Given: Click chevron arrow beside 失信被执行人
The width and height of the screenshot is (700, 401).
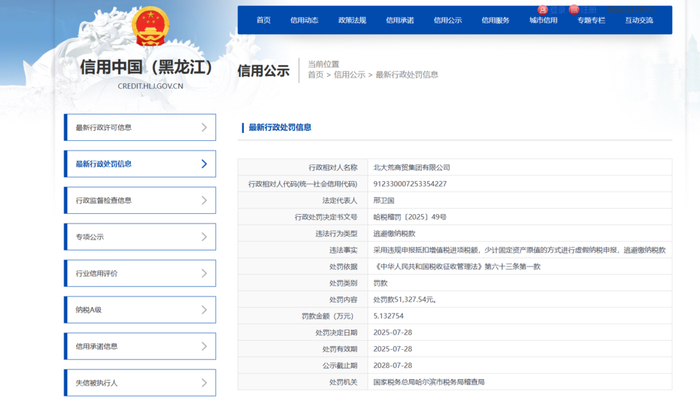Looking at the screenshot, I should coord(204,383).
